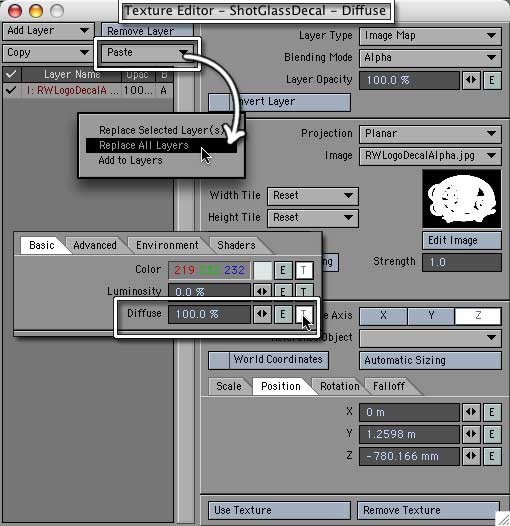This screenshot has width=510, height=526.
Task: Click the Color texture T button
Action: pyautogui.click(x=304, y=270)
